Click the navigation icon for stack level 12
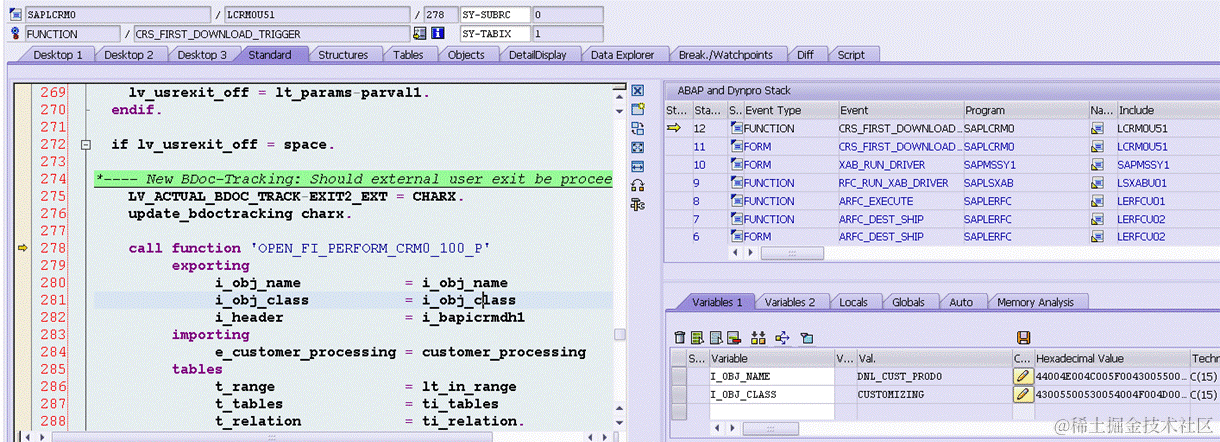 point(1097,129)
